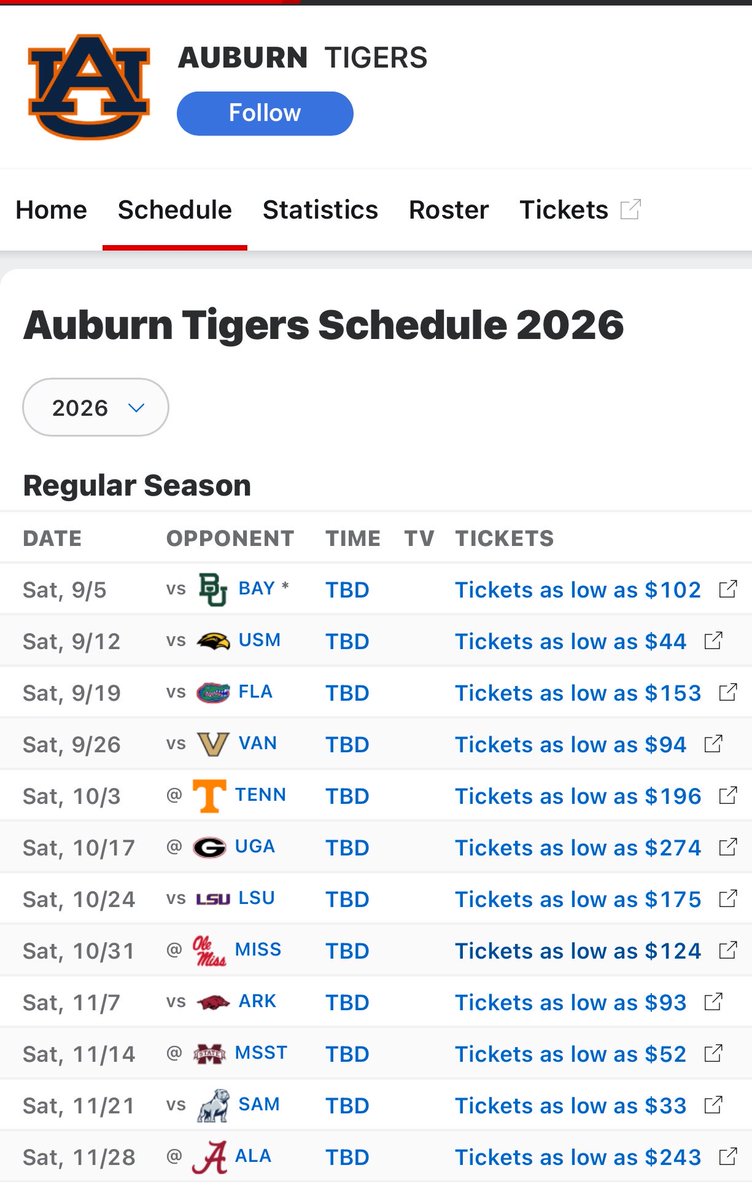
Task: Open Samford tickets as low as $33
Action: [x=571, y=1106]
